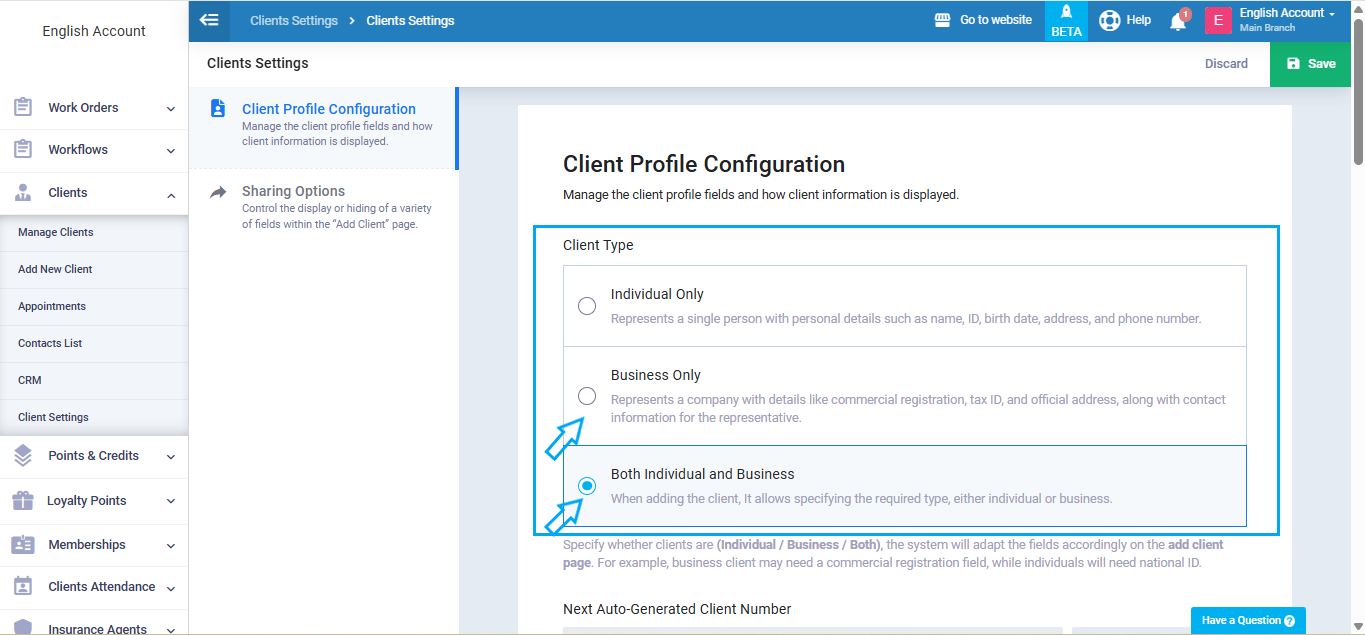Open the English Account user dropdown
This screenshot has height=635, width=1365.
pyautogui.click(x=1287, y=20)
